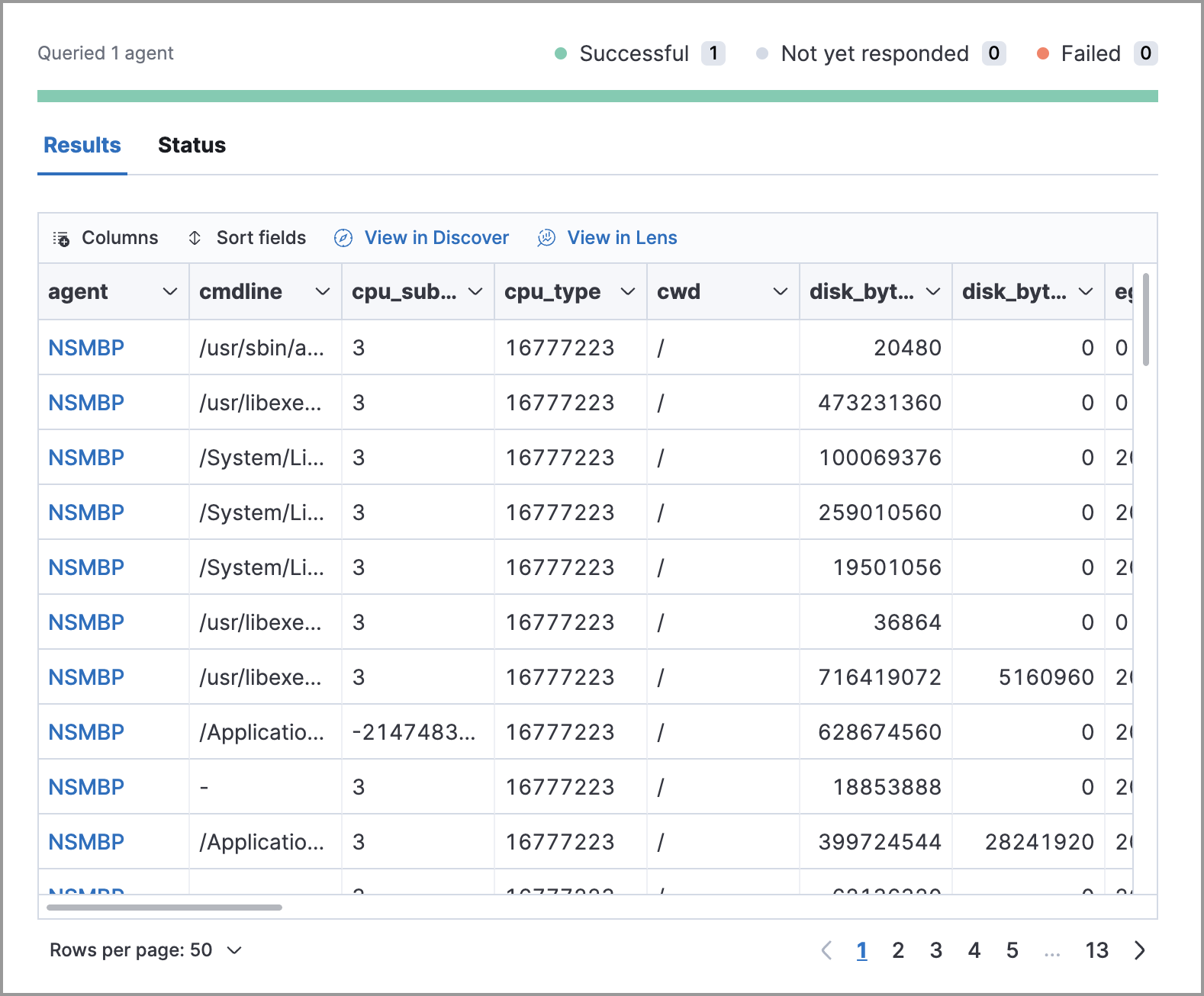Click the first NSMBP agent link
The height and width of the screenshot is (996, 1204).
86,348
